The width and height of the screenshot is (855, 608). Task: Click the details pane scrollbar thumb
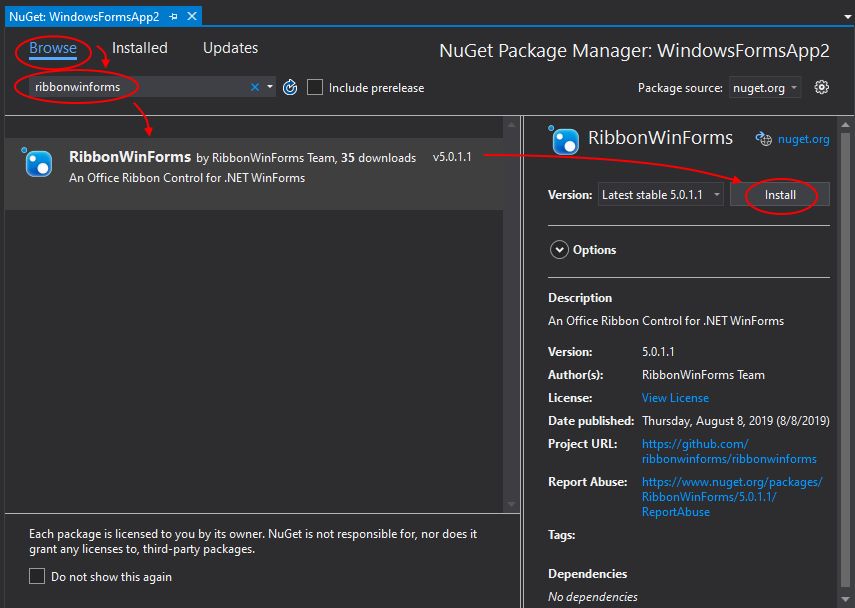[x=846, y=357]
